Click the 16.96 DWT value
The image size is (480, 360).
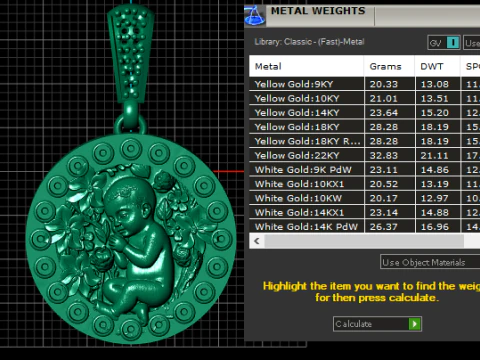coord(435,227)
